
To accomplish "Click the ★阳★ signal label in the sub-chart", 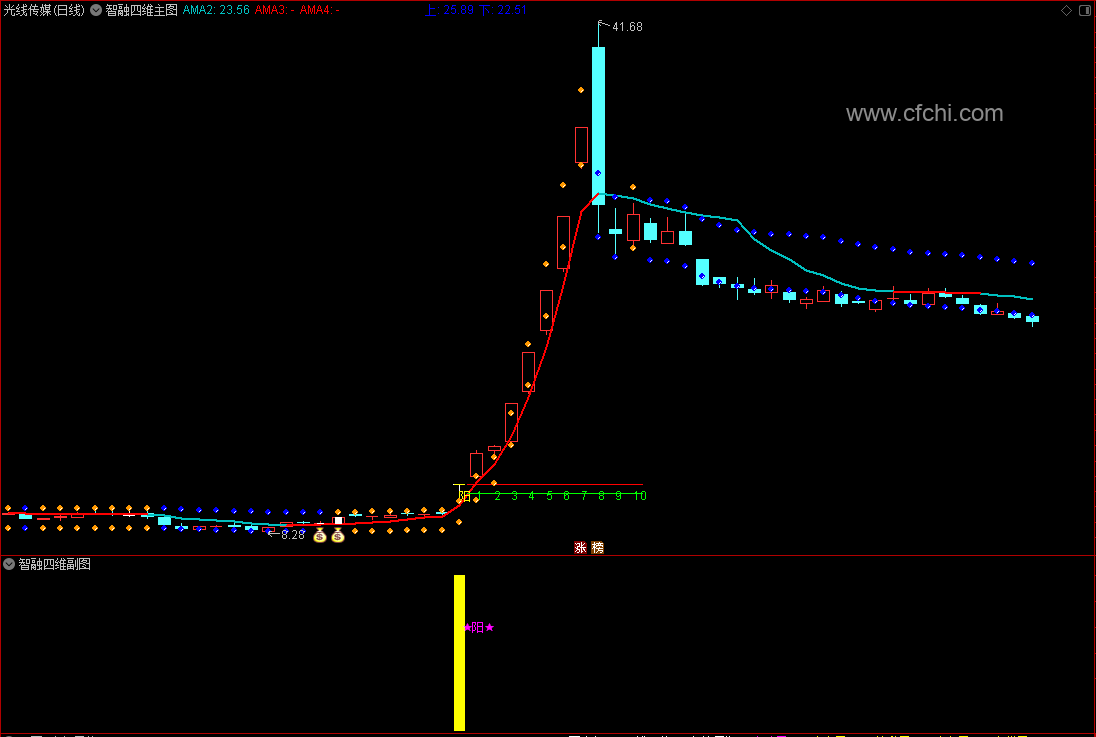I will [479, 627].
